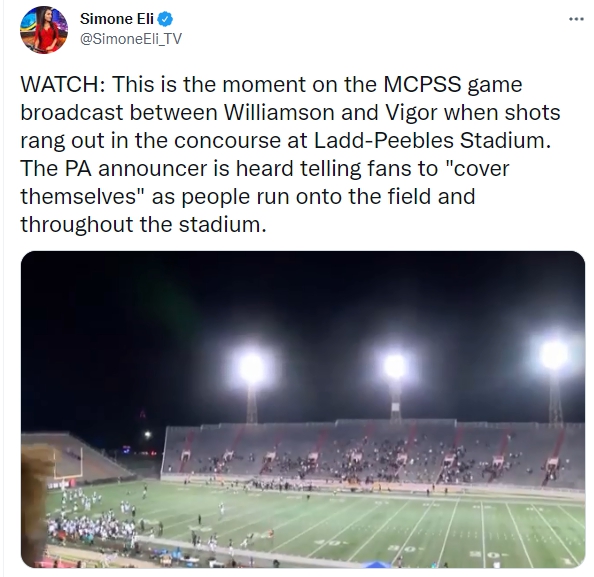Click the crowd of players on field sideline
This screenshot has width=594, height=577.
pyautogui.click(x=91, y=525)
